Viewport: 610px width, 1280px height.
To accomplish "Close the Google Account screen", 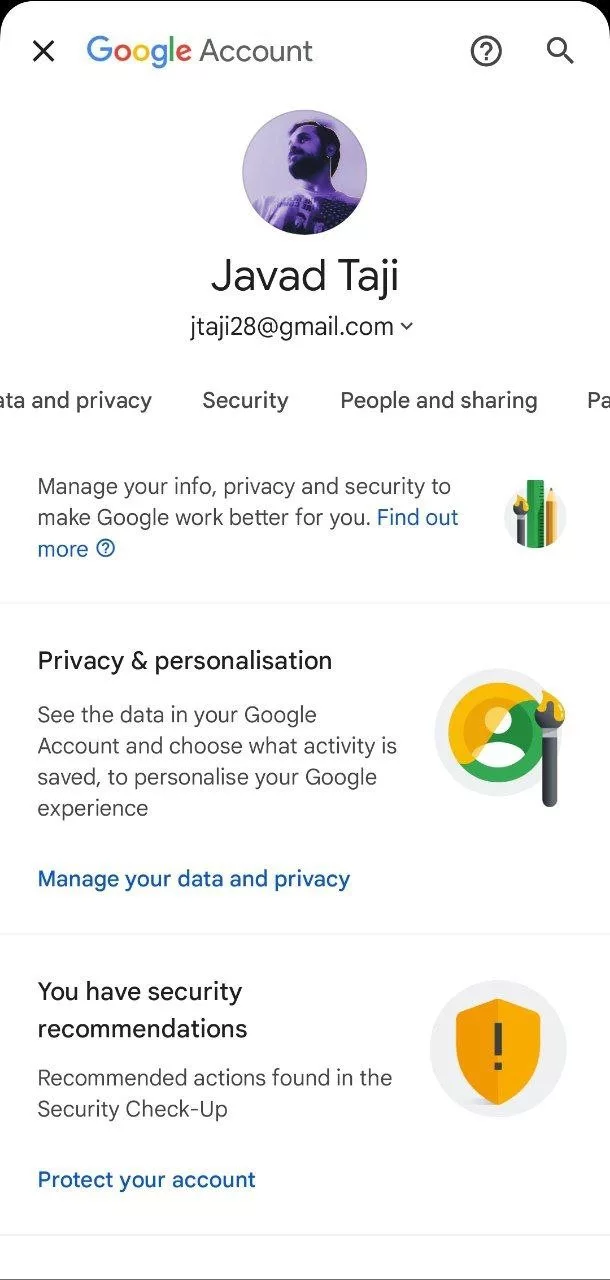I will (x=43, y=51).
